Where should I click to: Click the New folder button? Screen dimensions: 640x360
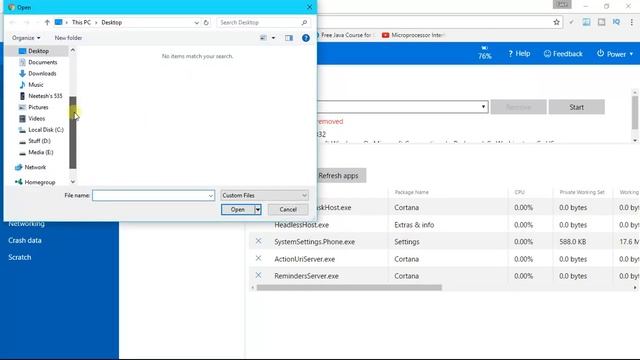pos(68,38)
